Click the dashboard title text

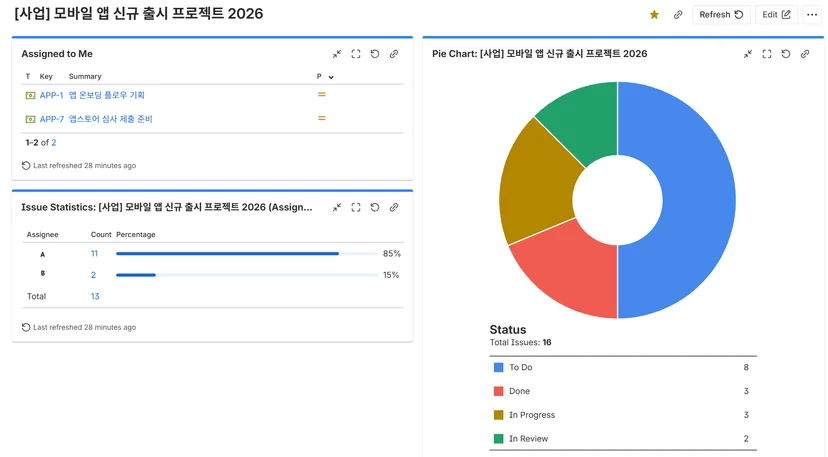coord(138,14)
